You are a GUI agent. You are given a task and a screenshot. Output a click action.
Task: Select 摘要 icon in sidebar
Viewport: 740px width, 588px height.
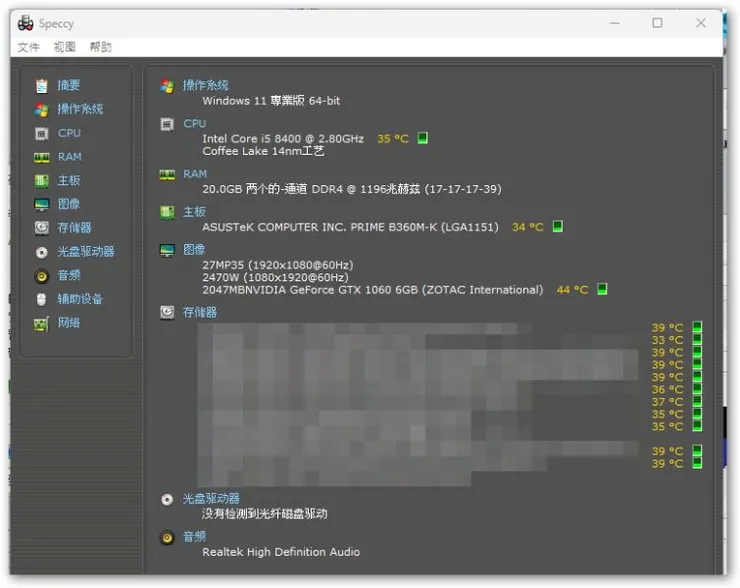[42, 86]
